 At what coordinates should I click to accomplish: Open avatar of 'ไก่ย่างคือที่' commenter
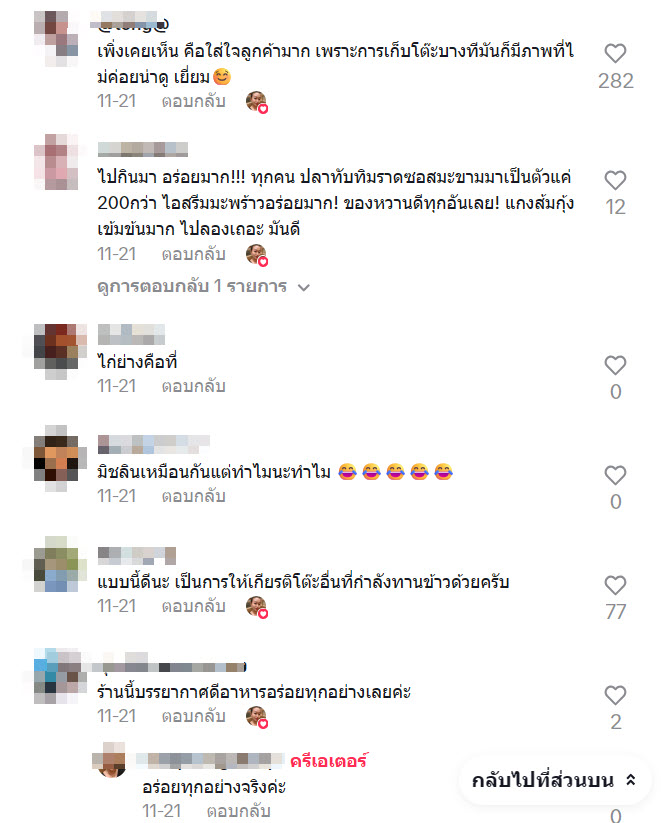(x=59, y=351)
